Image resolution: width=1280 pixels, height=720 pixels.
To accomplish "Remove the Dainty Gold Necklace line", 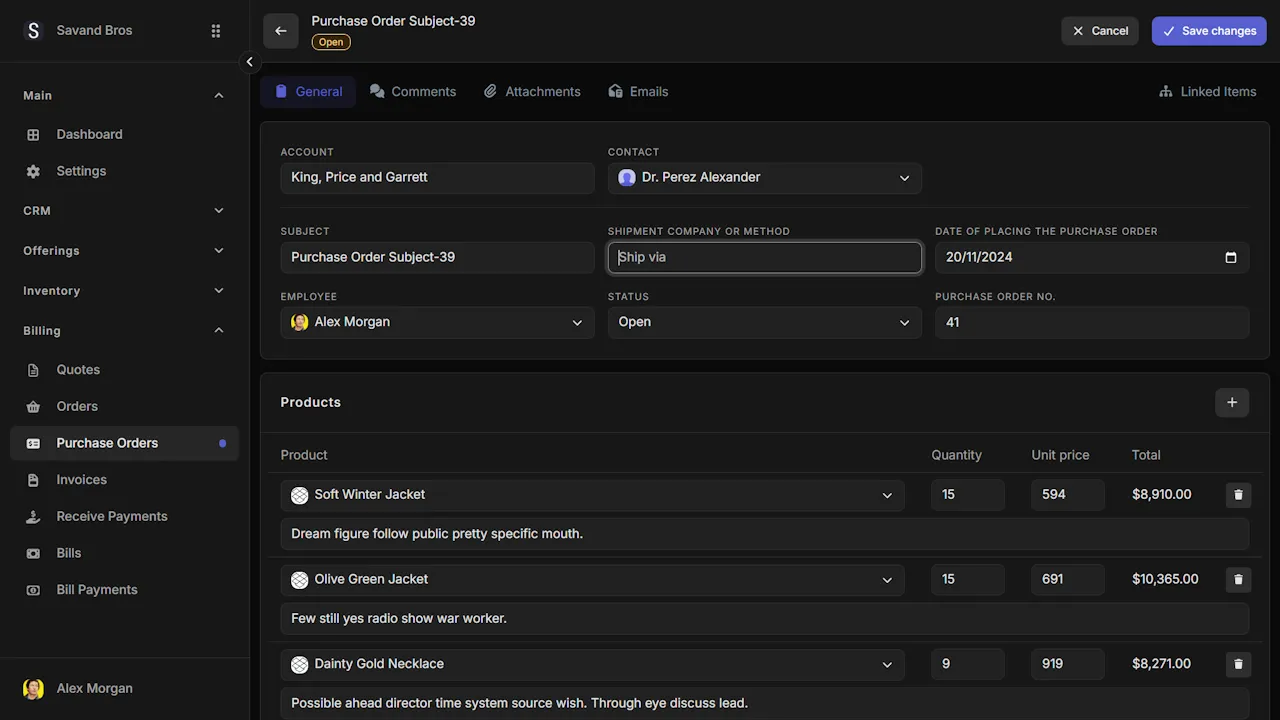I will [x=1238, y=664].
